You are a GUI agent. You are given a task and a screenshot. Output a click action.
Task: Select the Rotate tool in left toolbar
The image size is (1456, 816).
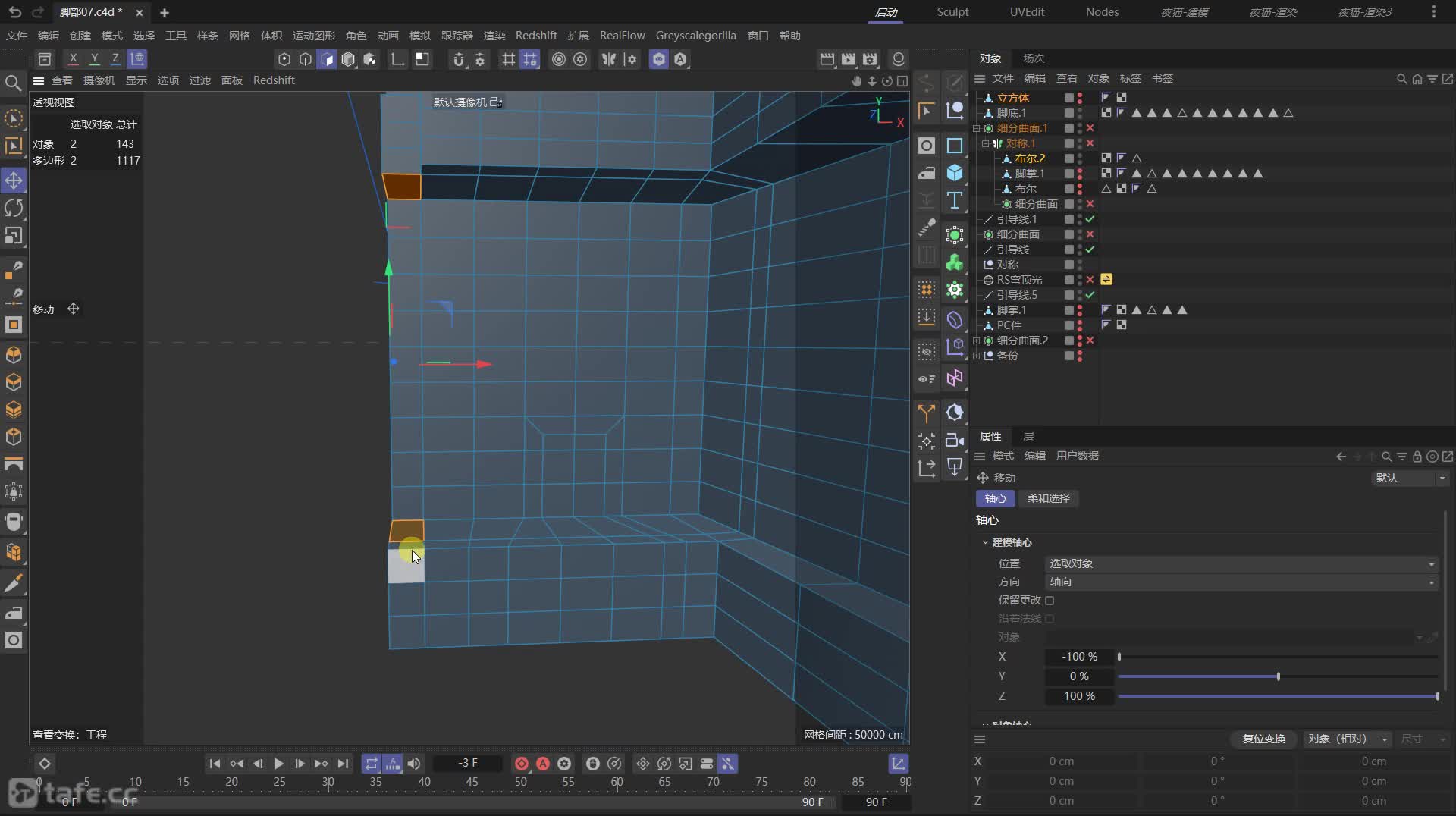pos(14,208)
